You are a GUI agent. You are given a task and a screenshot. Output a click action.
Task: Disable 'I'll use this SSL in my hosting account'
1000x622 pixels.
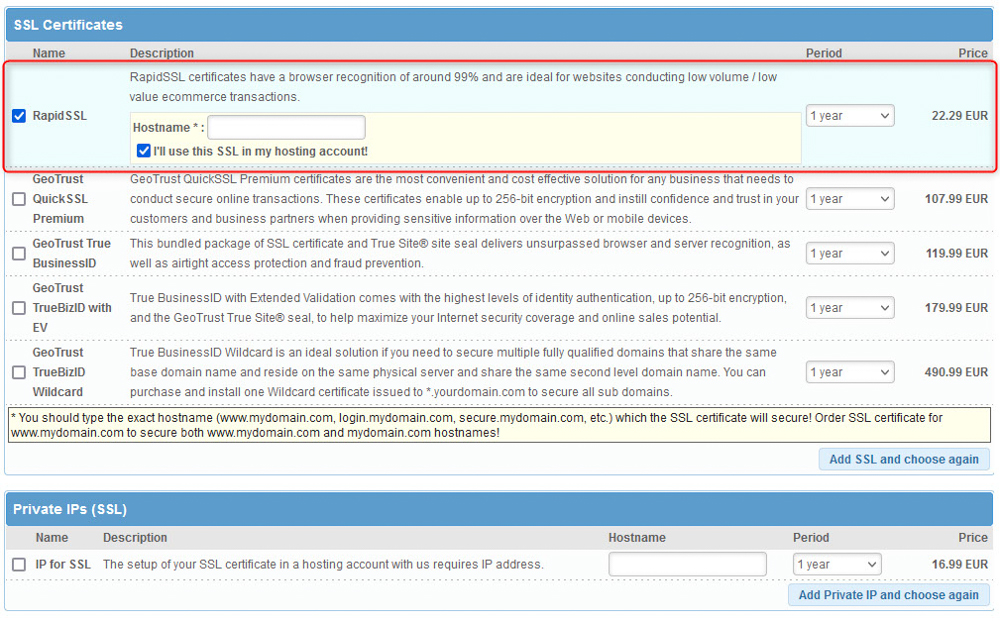coord(144,149)
